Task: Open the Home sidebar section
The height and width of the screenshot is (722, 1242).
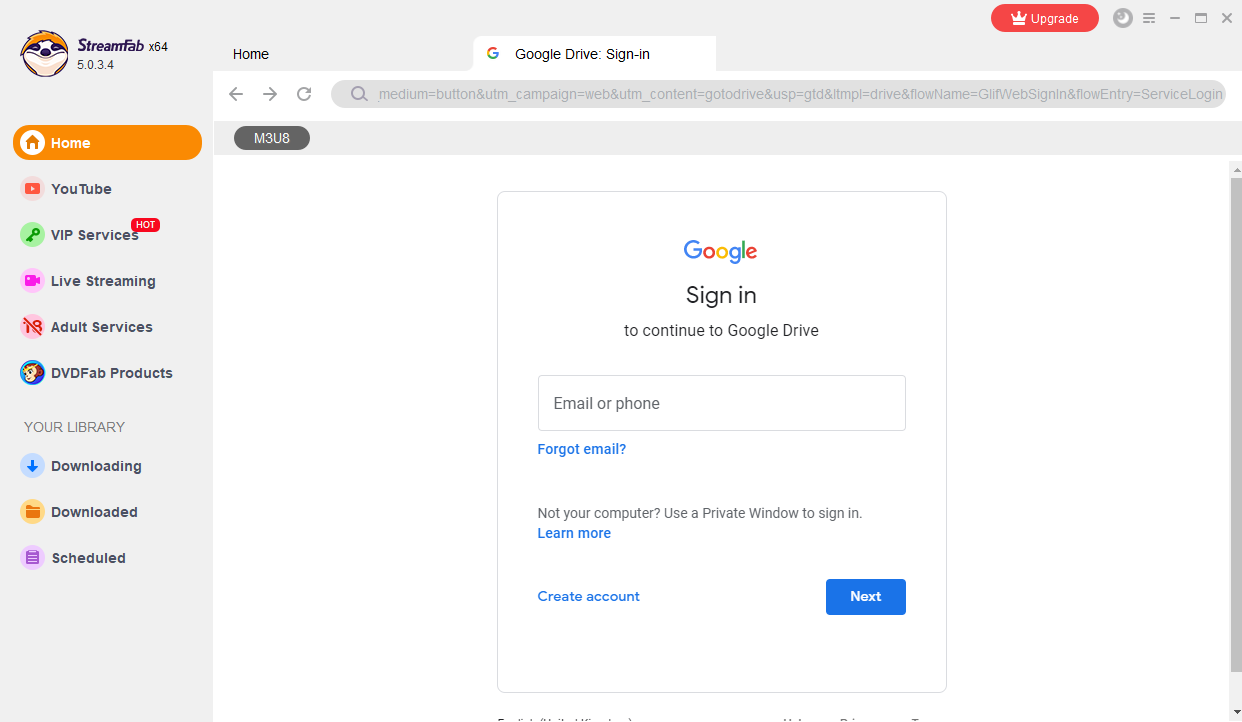Action: pyautogui.click(x=107, y=142)
